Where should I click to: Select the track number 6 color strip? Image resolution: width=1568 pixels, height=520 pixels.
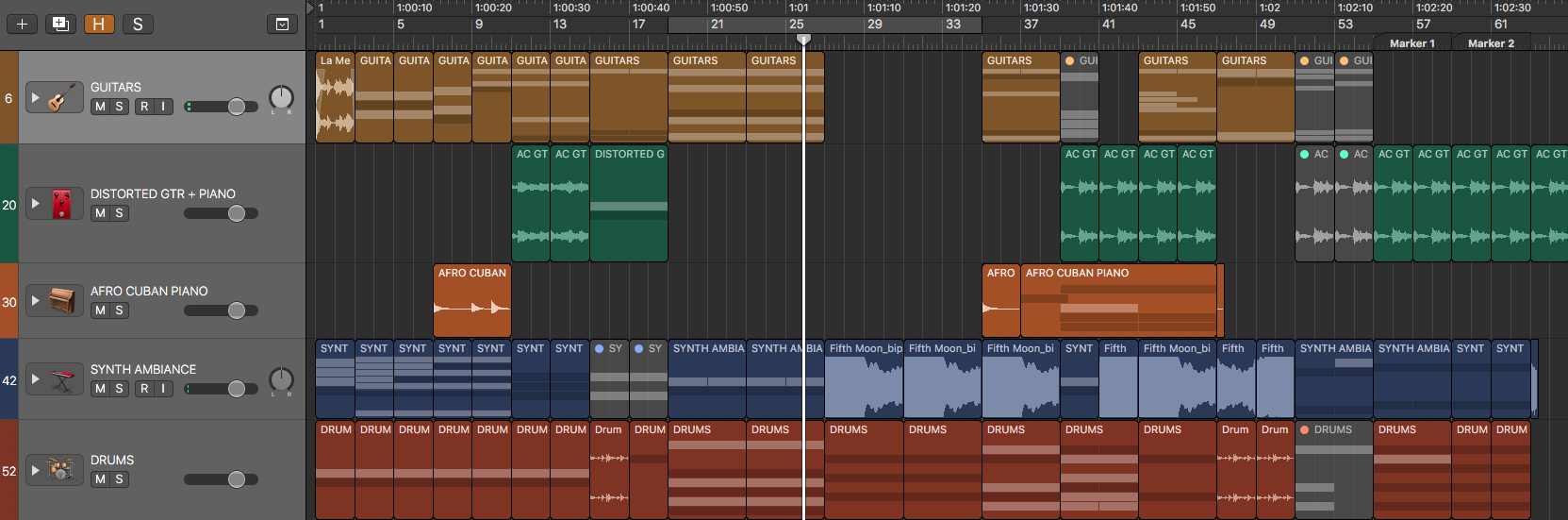pos(8,97)
